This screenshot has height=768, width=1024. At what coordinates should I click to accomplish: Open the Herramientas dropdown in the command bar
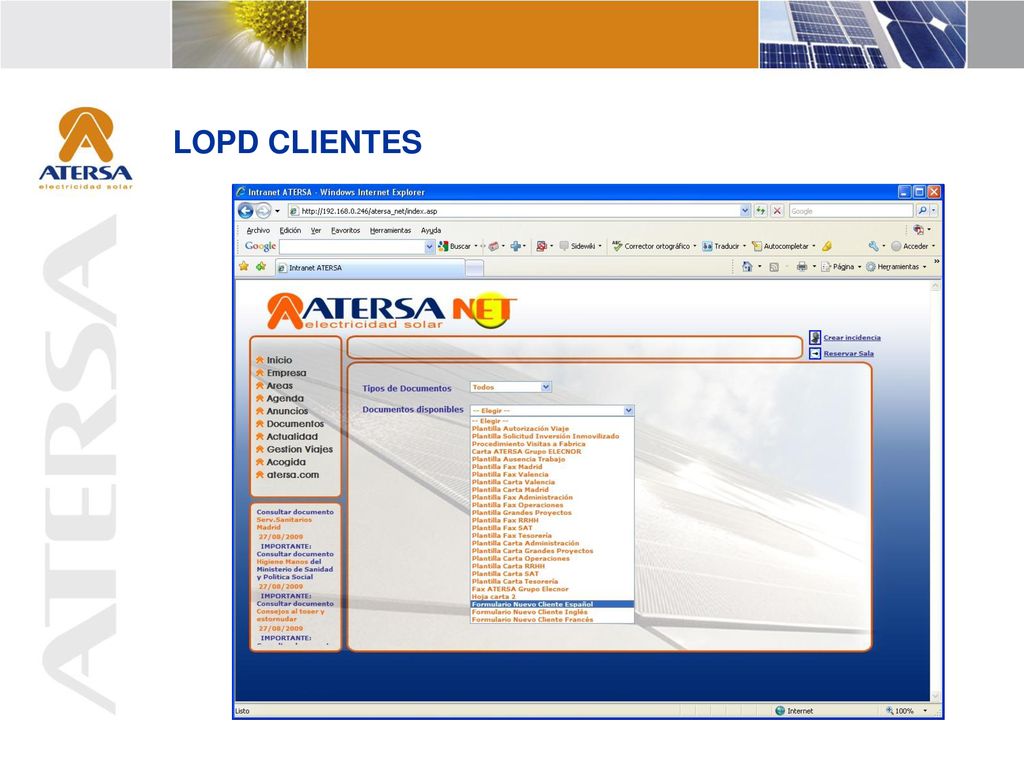coord(896,266)
